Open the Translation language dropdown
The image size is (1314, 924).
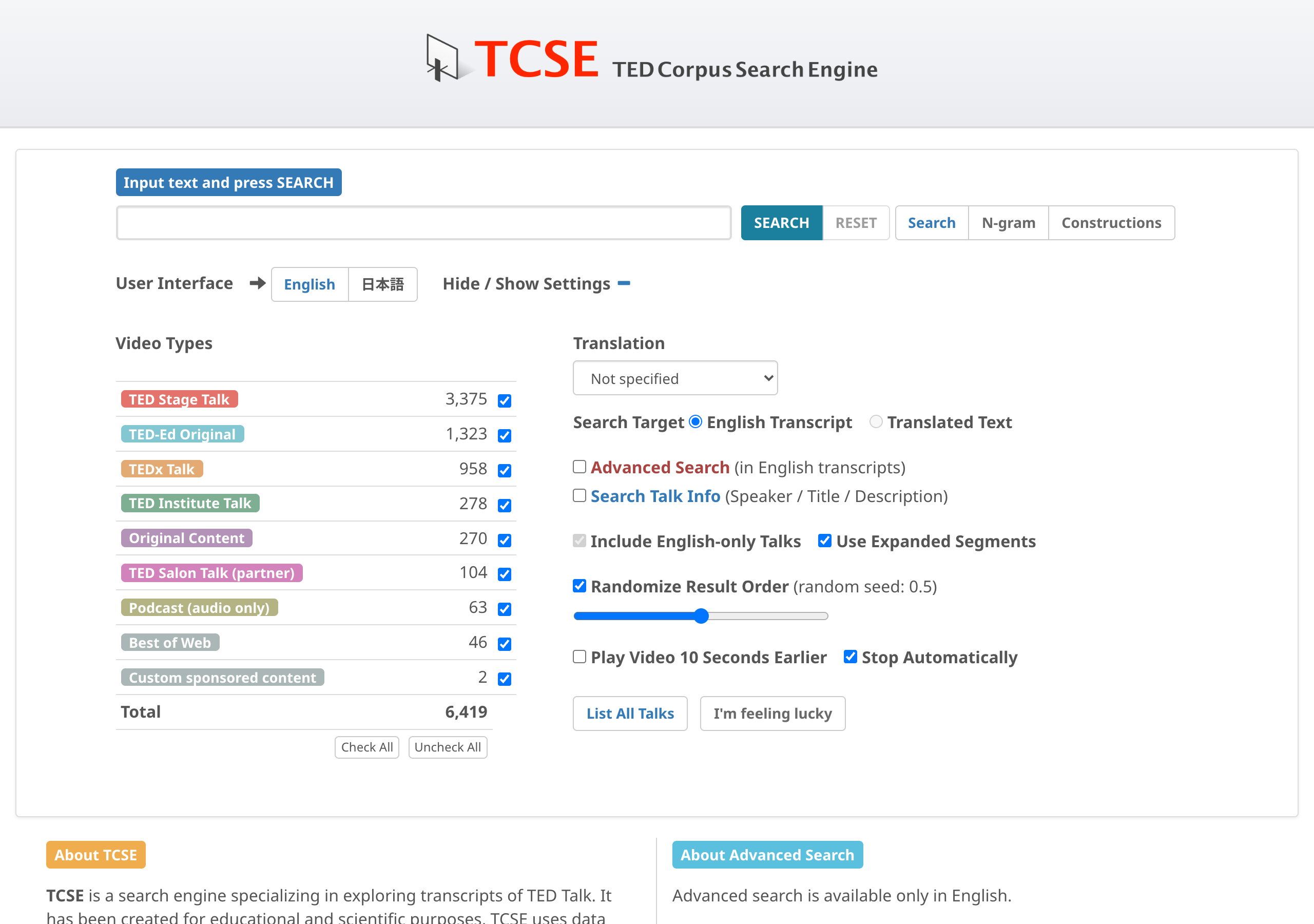(x=675, y=378)
